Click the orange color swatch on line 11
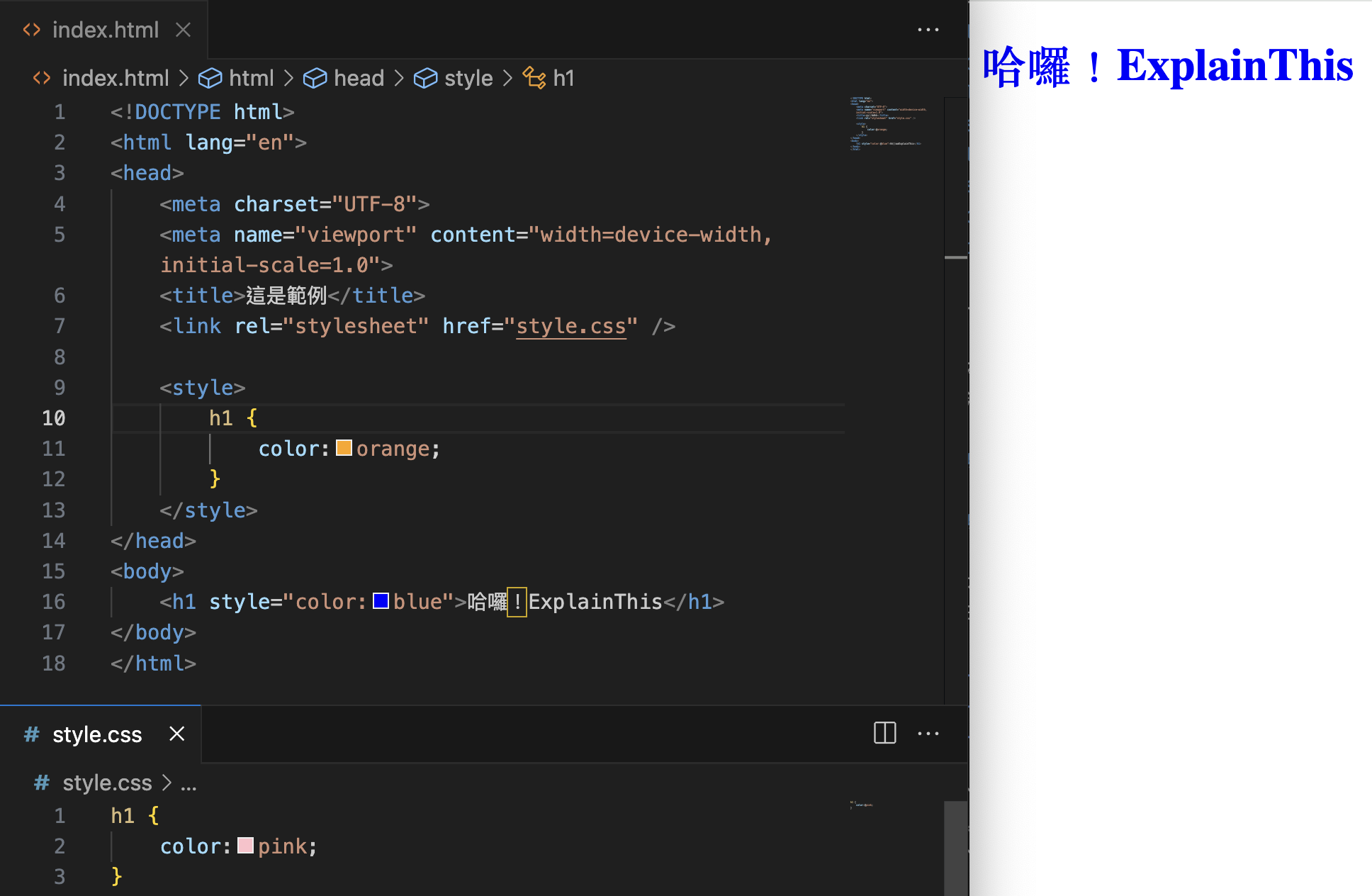 (x=343, y=448)
